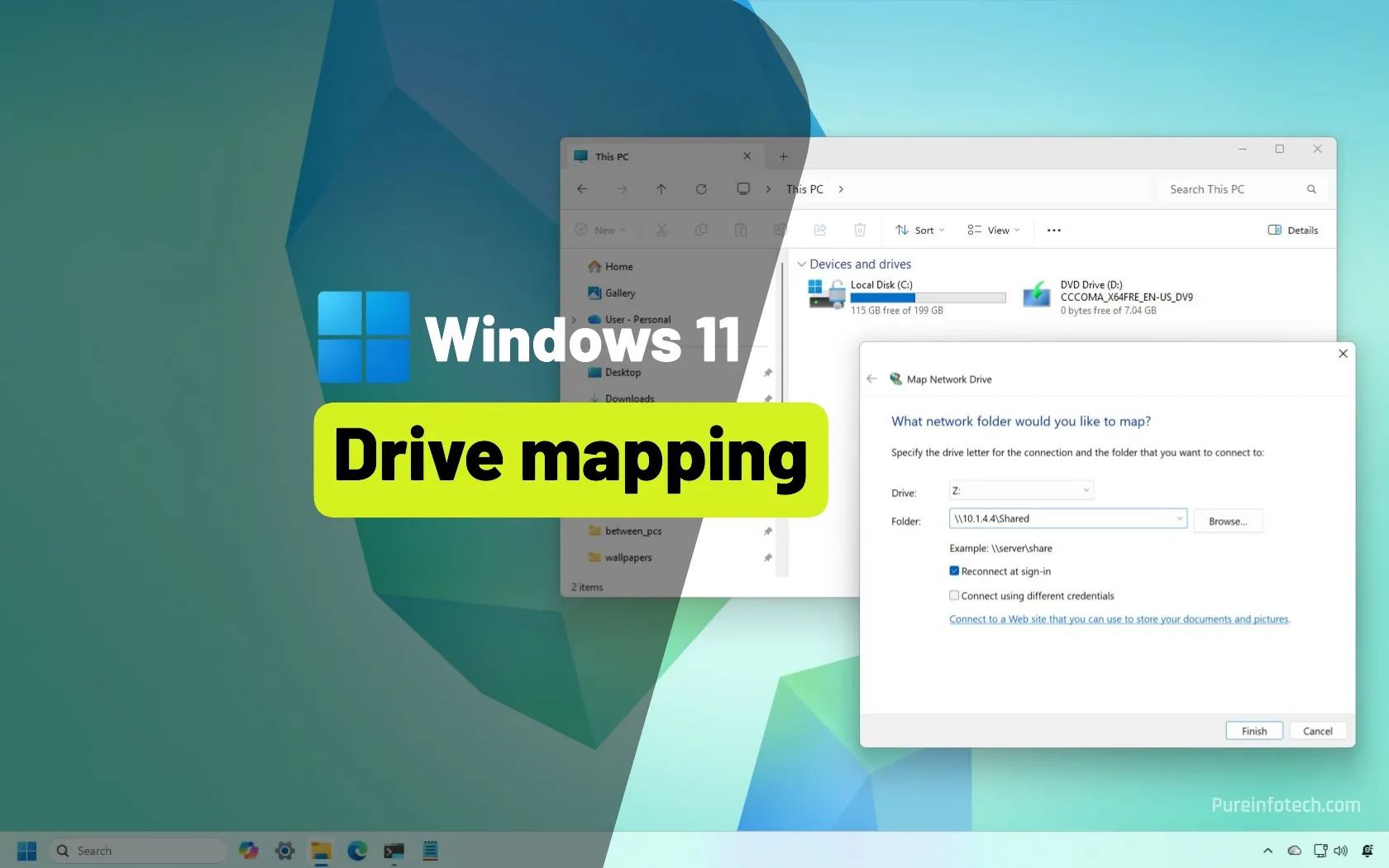Open the Drive letter dropdown
1389x868 pixels.
coord(1086,489)
